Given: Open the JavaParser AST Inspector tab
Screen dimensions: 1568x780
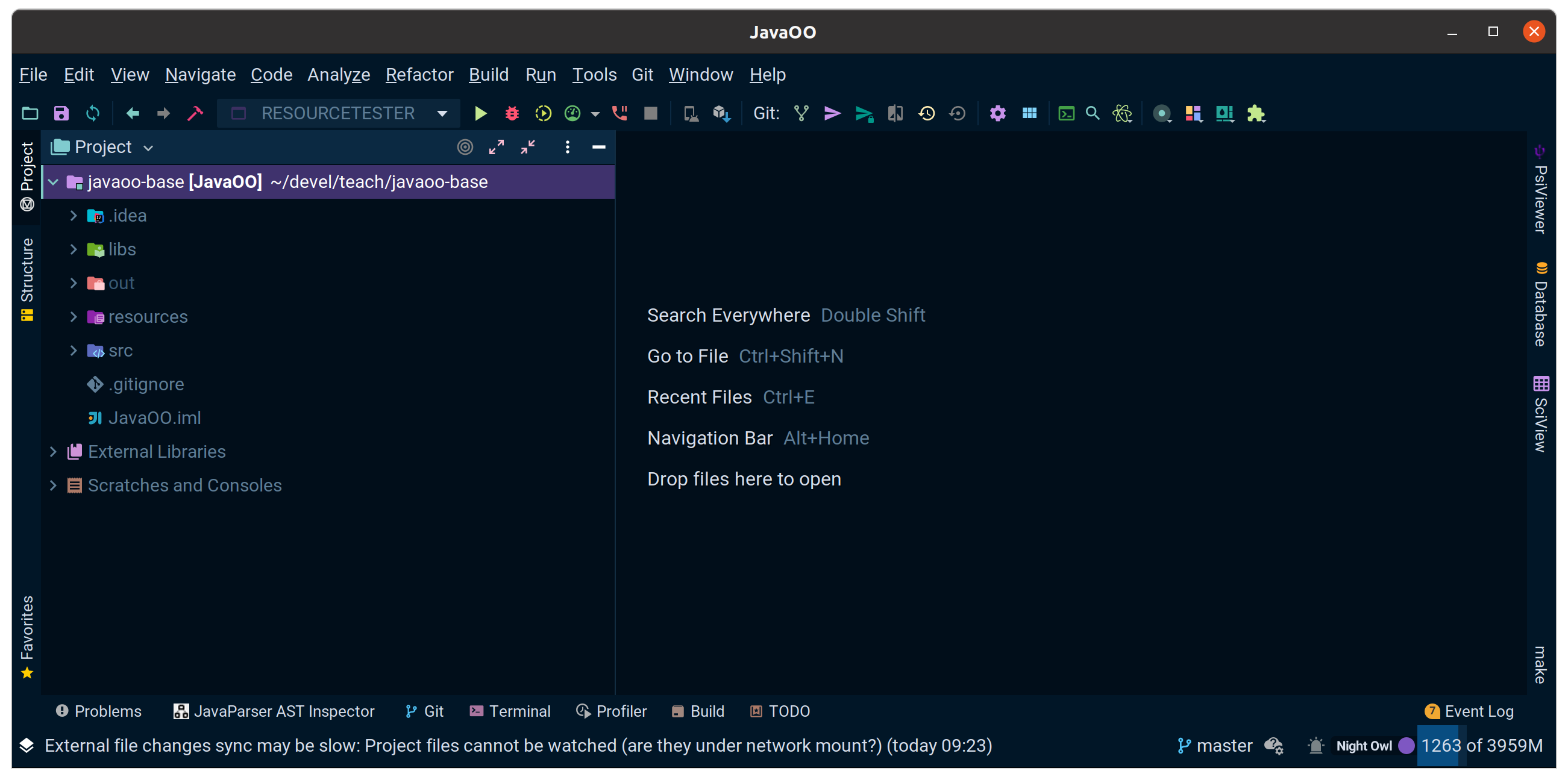Looking at the screenshot, I should click(274, 711).
